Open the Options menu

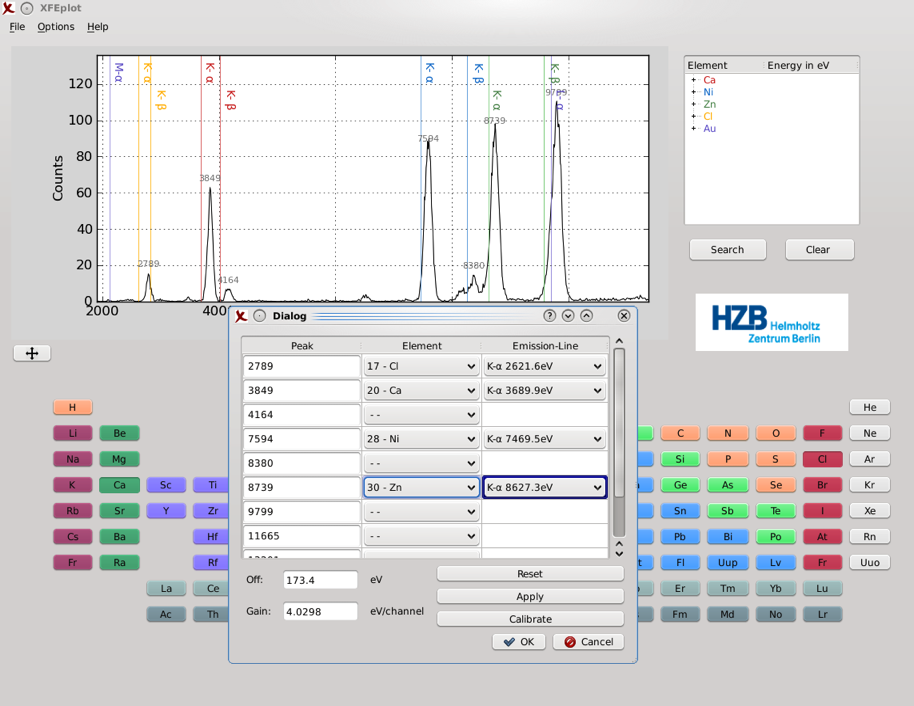pyautogui.click(x=56, y=27)
